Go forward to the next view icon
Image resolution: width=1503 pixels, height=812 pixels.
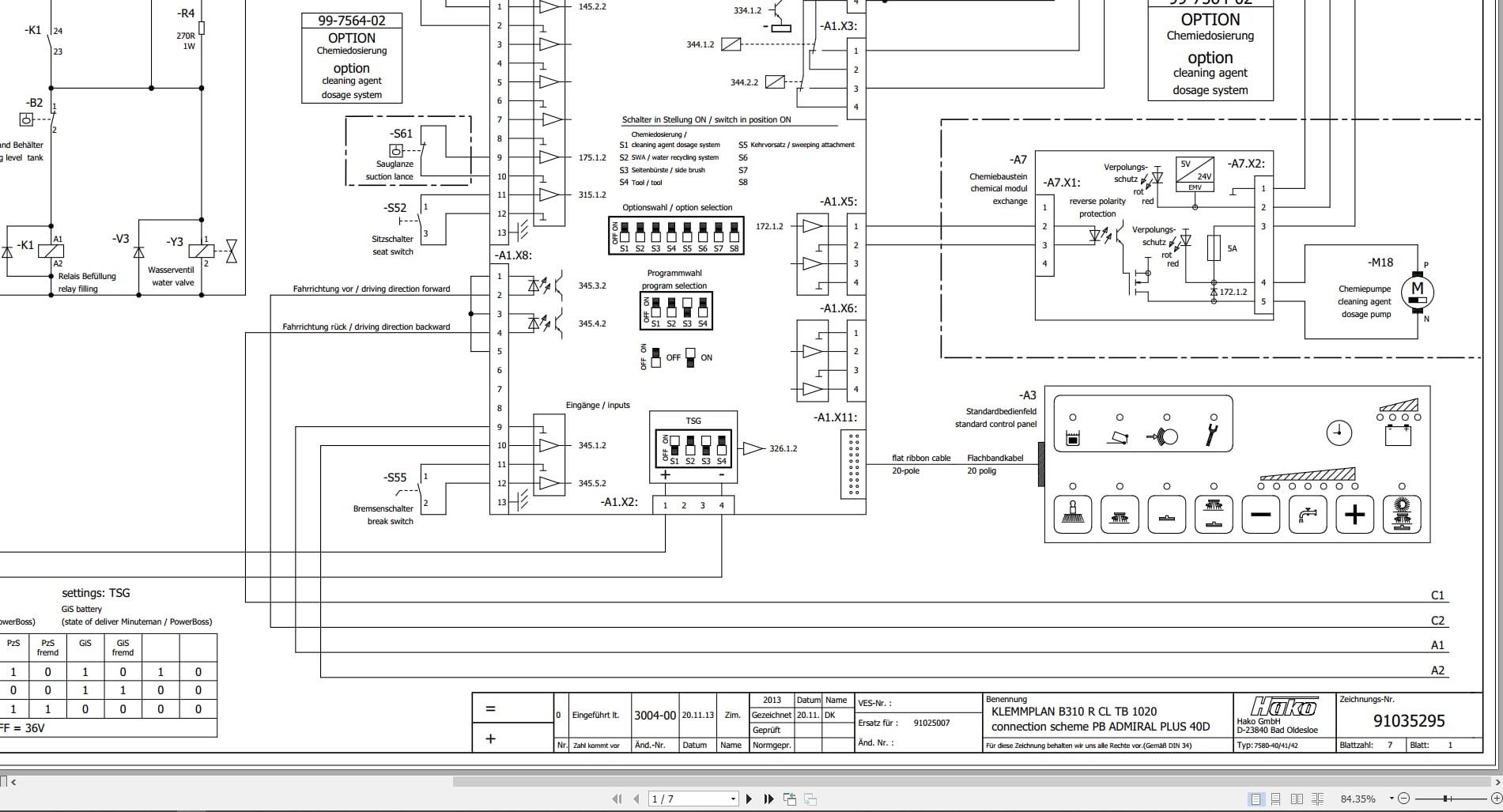point(810,799)
